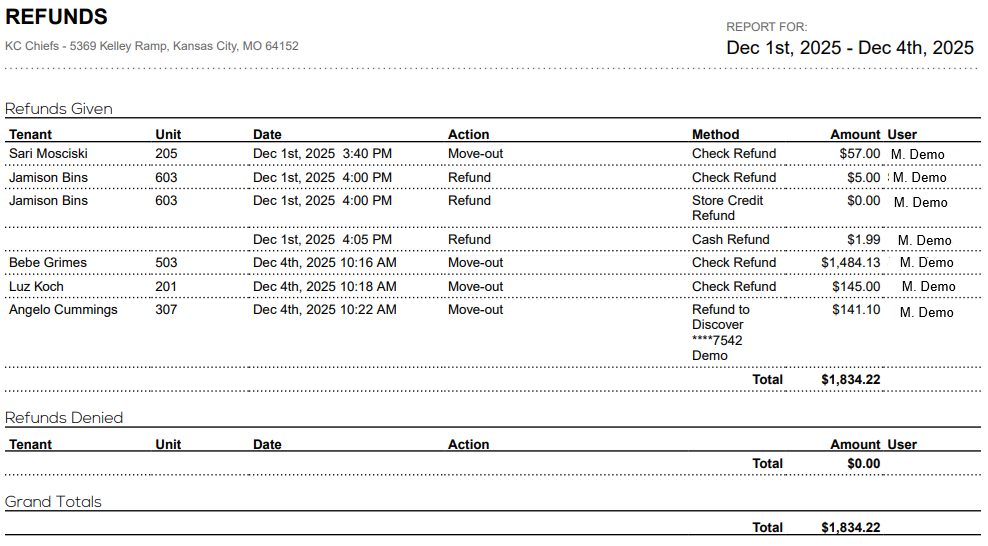Click the Grand Totals section heading

point(53,502)
